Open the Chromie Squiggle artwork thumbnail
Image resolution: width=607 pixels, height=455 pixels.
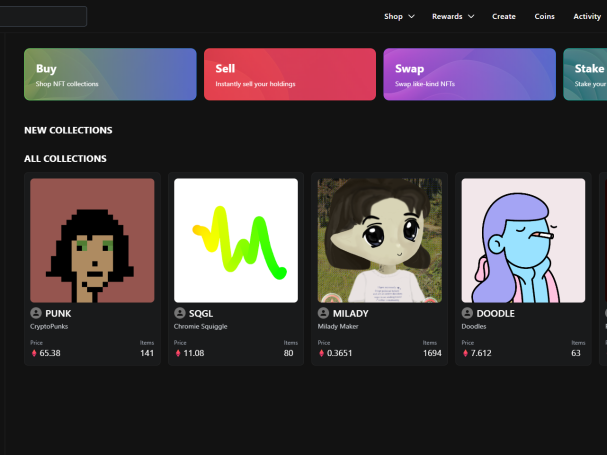pos(236,240)
